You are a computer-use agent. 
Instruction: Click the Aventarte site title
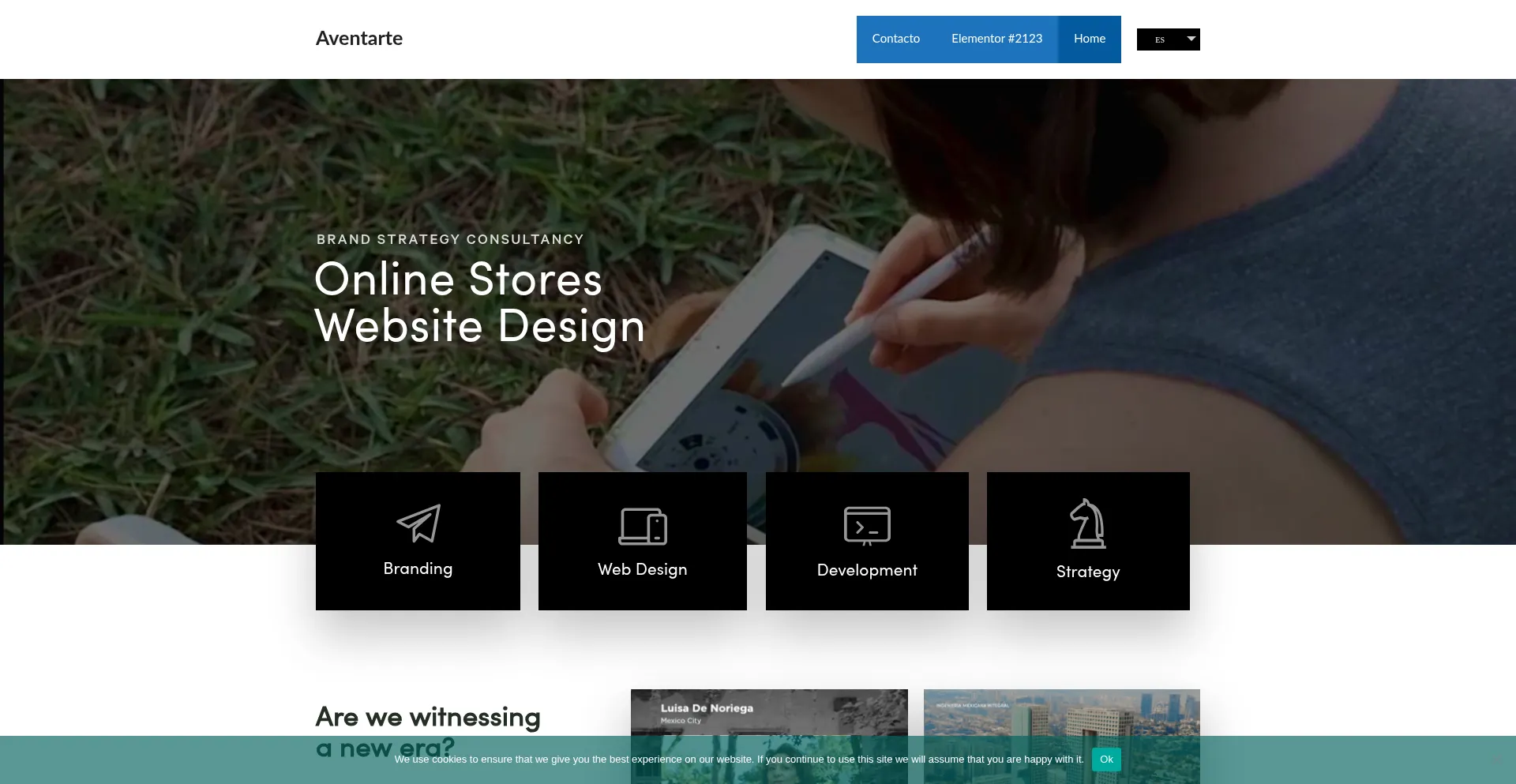[359, 39]
